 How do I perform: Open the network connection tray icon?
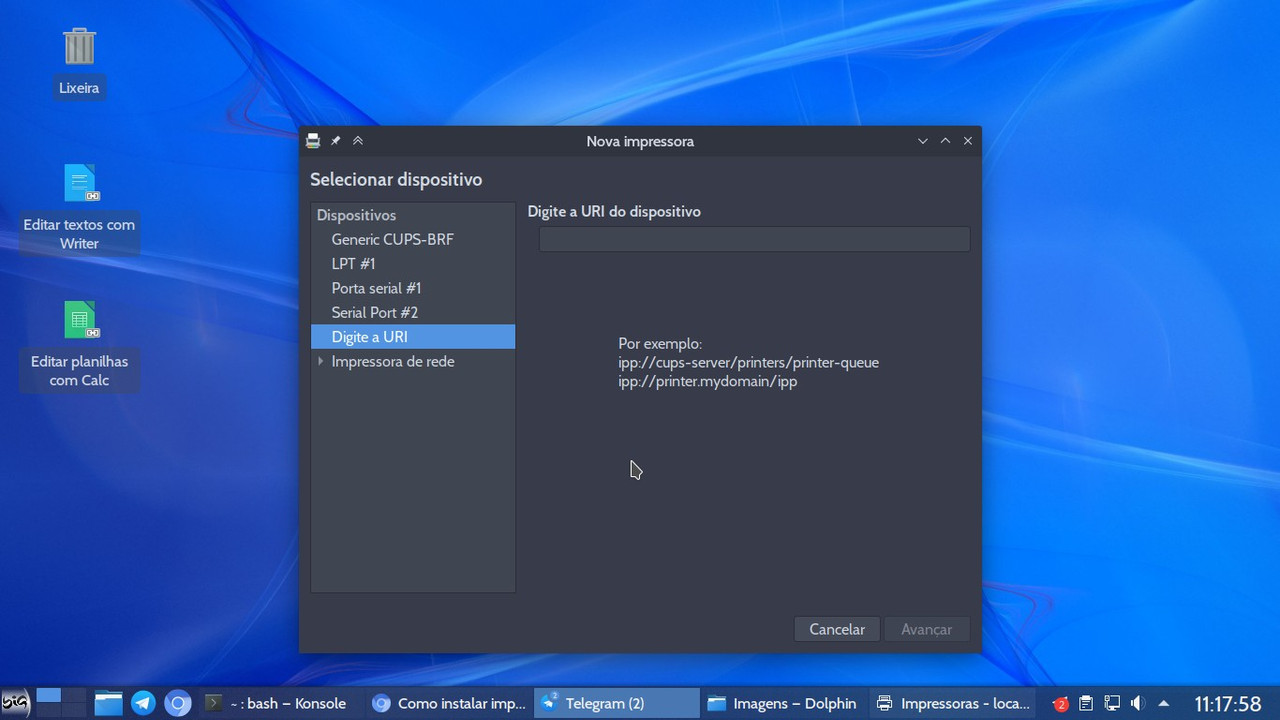pos(1112,704)
